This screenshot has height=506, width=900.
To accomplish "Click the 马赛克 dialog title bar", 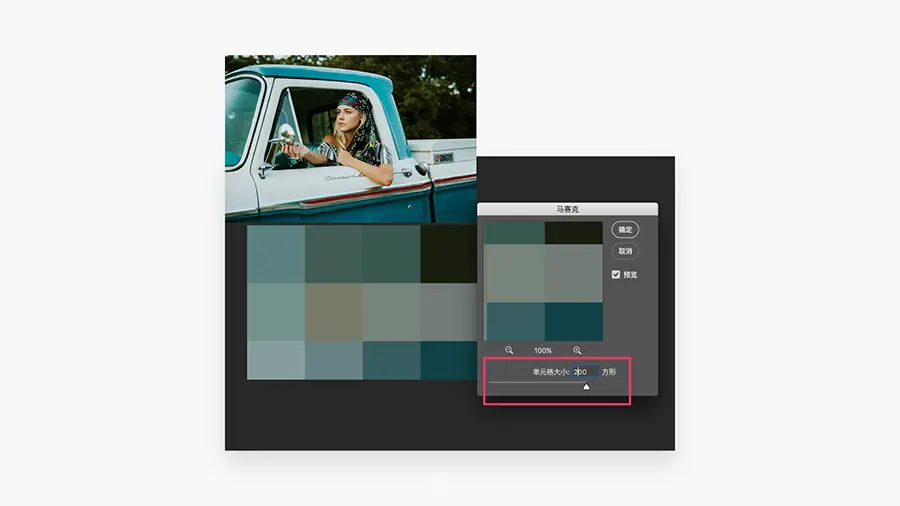I will pyautogui.click(x=568, y=209).
